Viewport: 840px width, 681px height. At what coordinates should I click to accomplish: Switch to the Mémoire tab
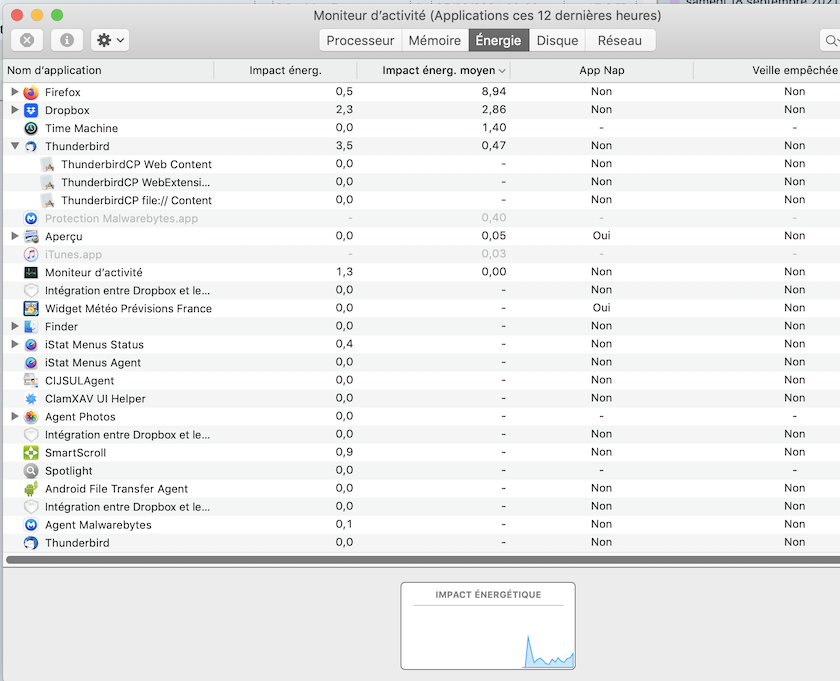434,40
